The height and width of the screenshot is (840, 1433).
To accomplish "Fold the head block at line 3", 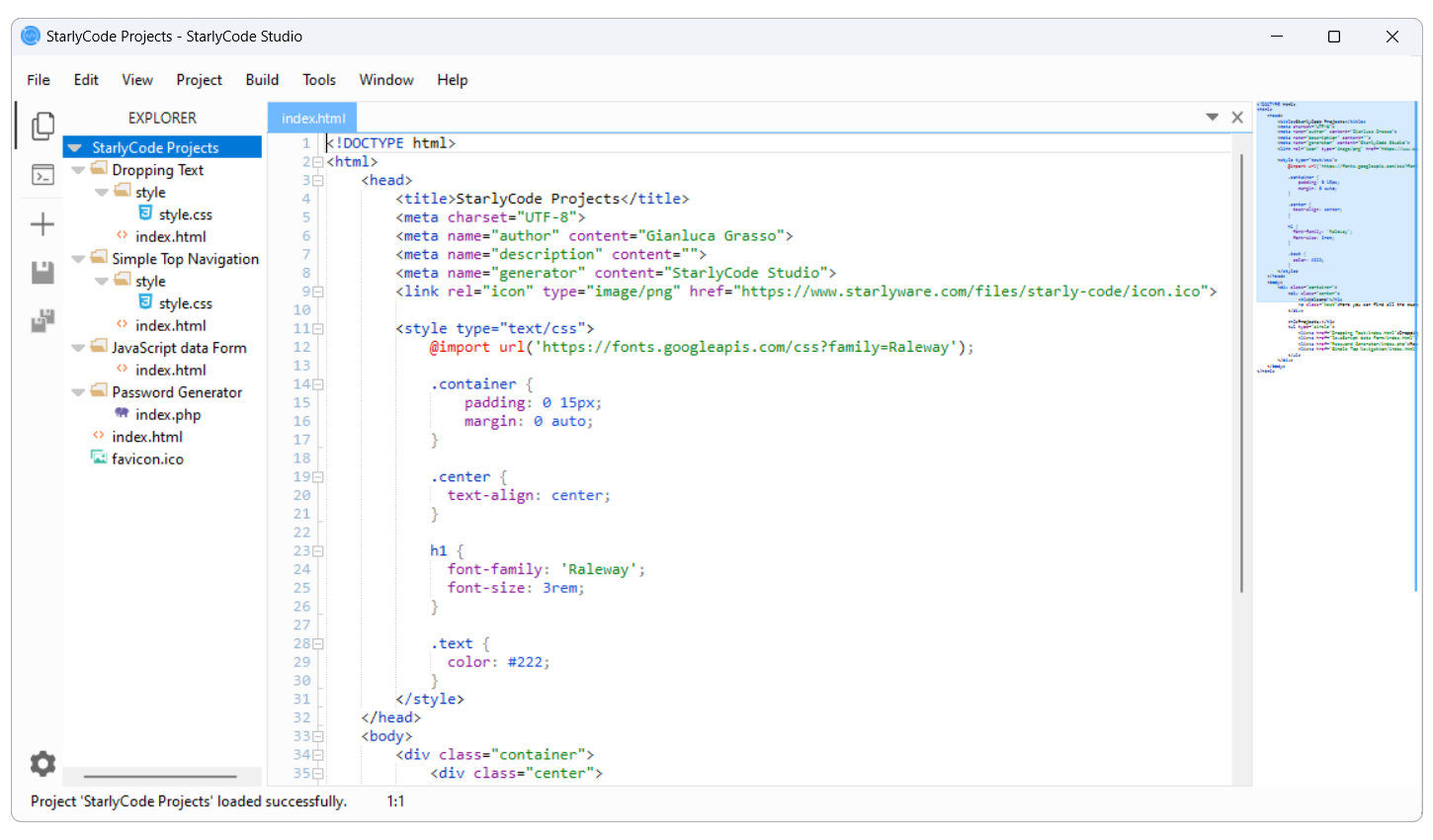I will (318, 181).
